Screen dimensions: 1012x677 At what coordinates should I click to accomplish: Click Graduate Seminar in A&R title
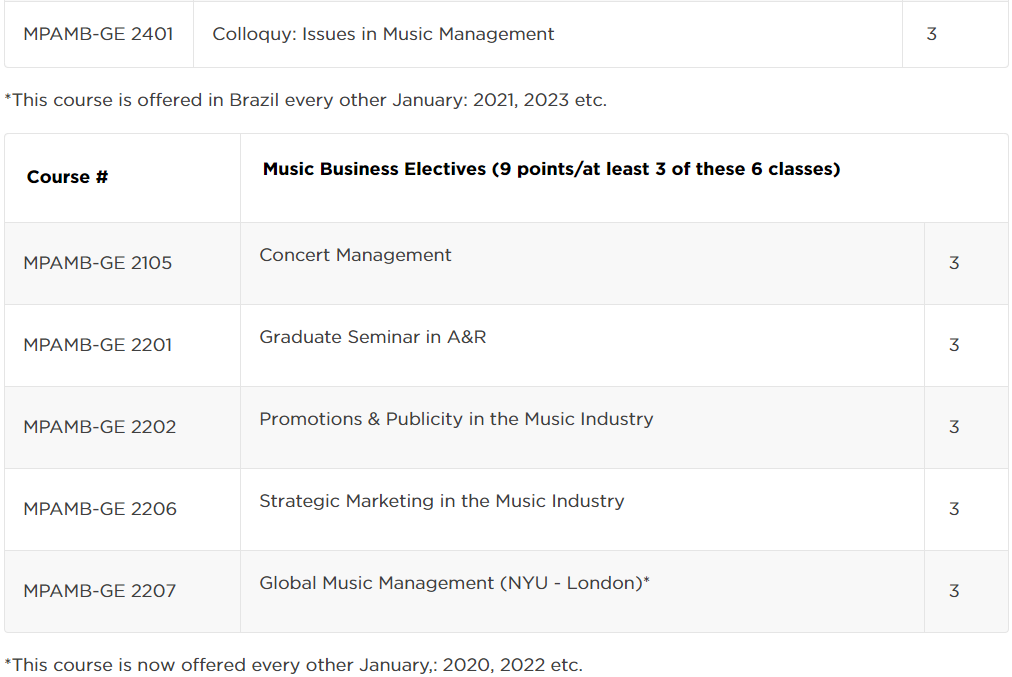(x=372, y=337)
